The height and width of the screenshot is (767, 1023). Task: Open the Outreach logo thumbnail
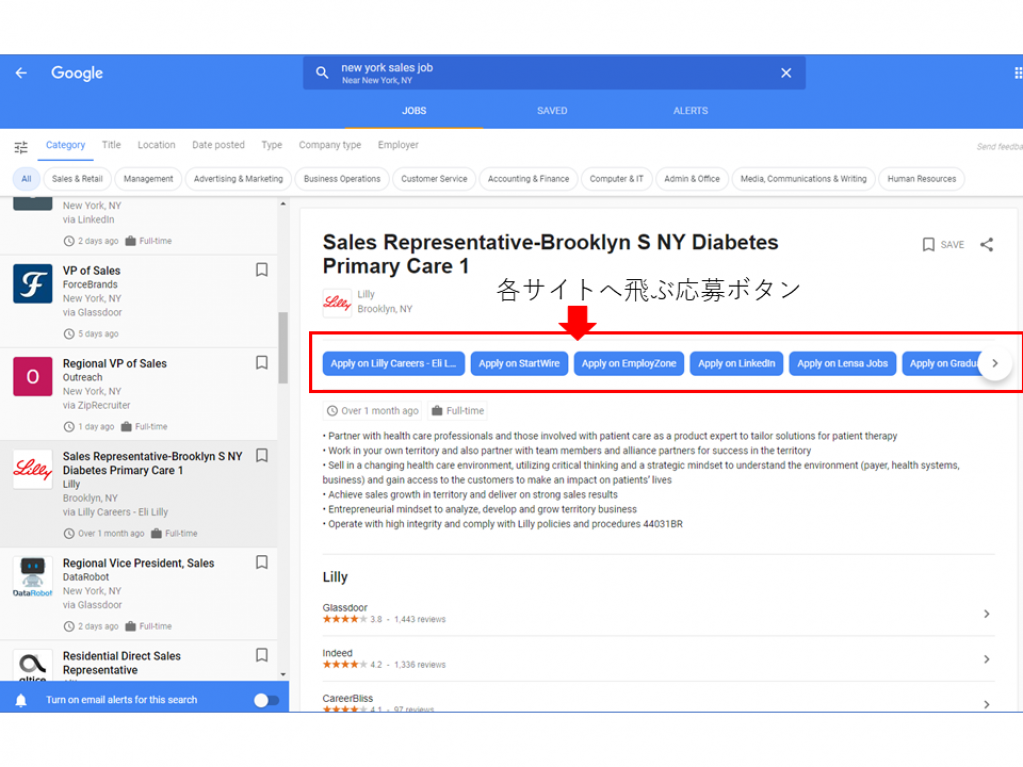[33, 376]
